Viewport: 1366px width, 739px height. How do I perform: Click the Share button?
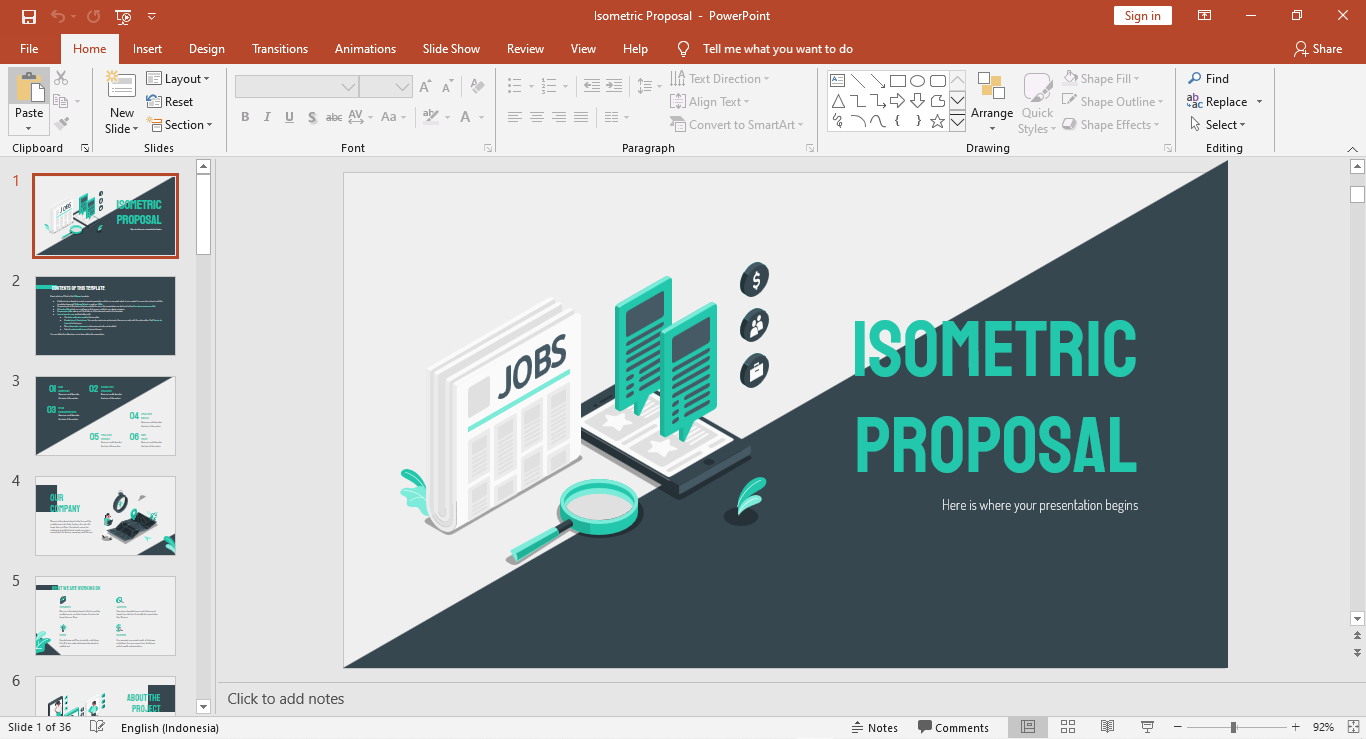click(x=1317, y=48)
